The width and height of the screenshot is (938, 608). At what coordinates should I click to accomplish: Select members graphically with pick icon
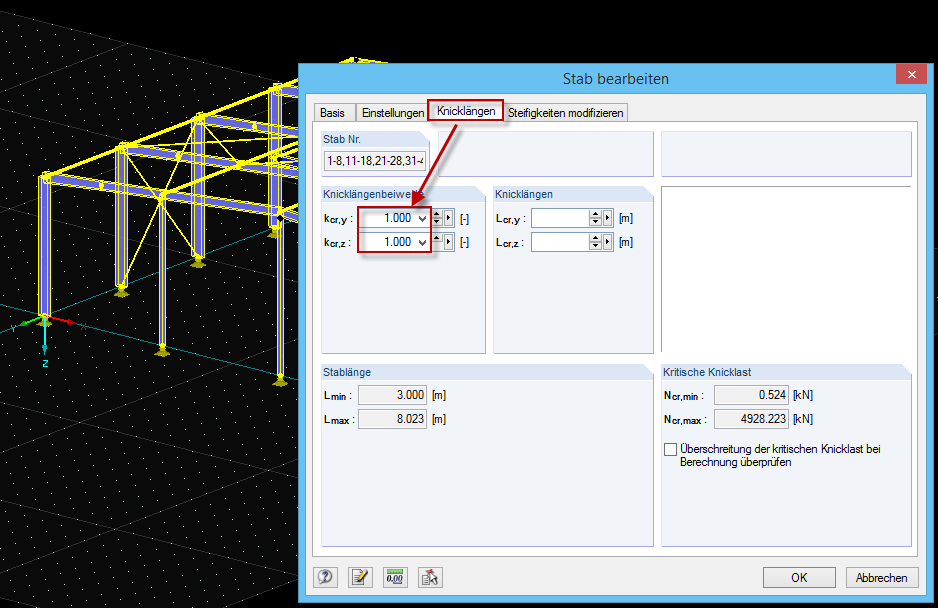tap(430, 577)
